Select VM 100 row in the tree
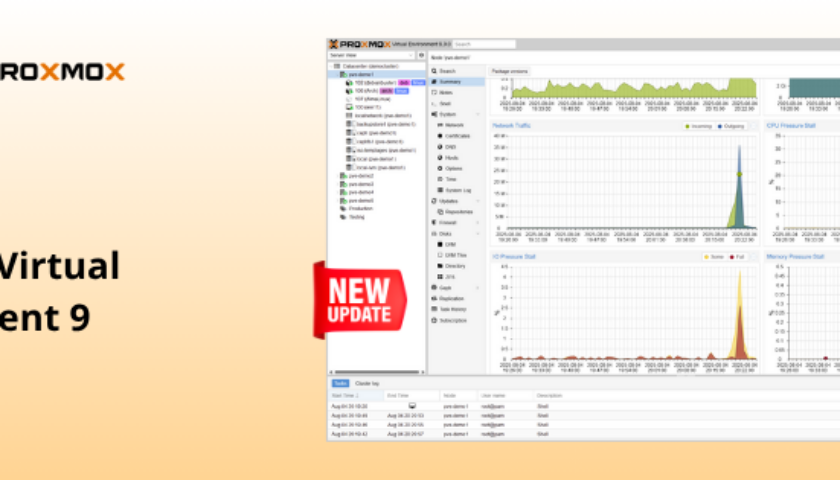This screenshot has height=480, width=840. tap(363, 107)
